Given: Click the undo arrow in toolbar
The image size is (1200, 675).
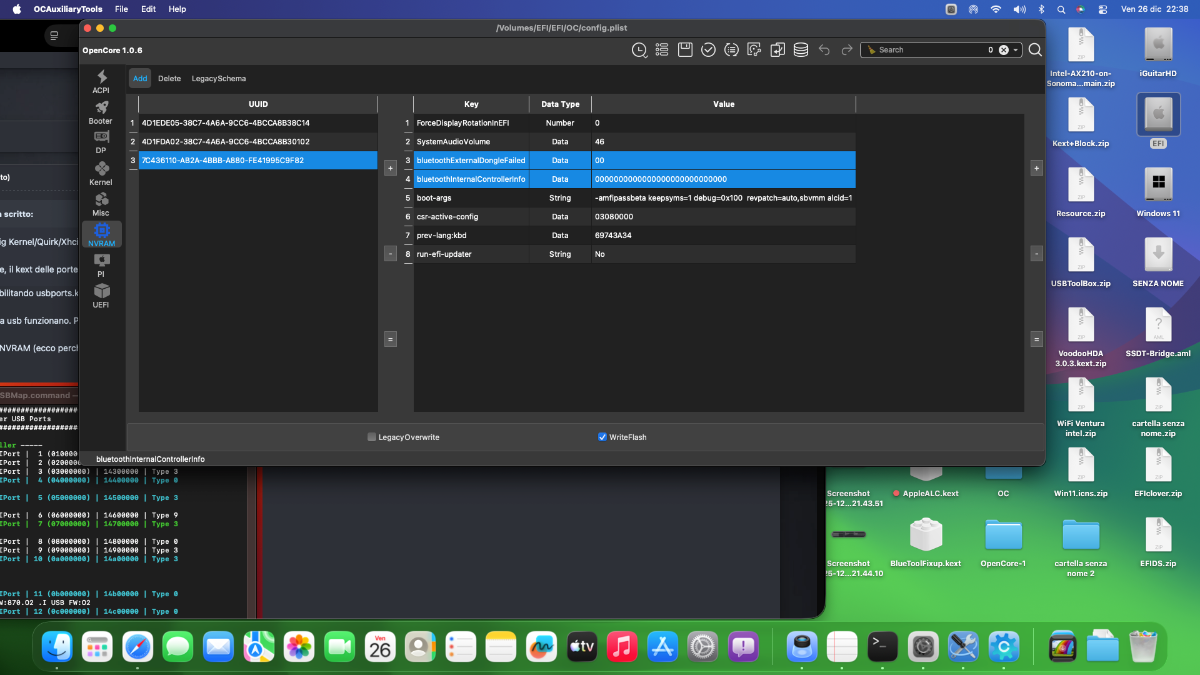Looking at the screenshot, I should pos(824,49).
